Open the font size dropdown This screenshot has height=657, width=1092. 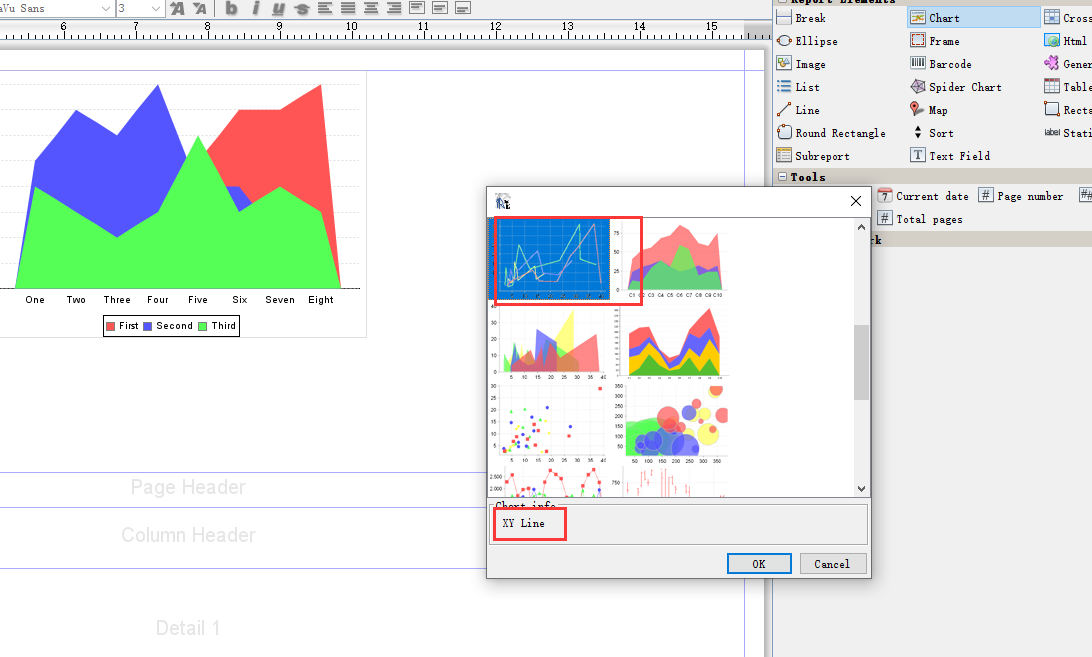point(156,8)
